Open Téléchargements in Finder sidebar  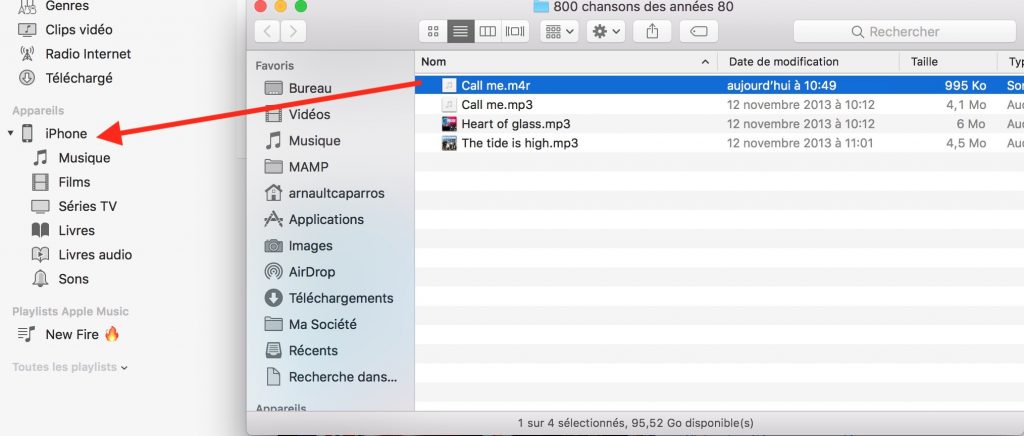pos(342,298)
